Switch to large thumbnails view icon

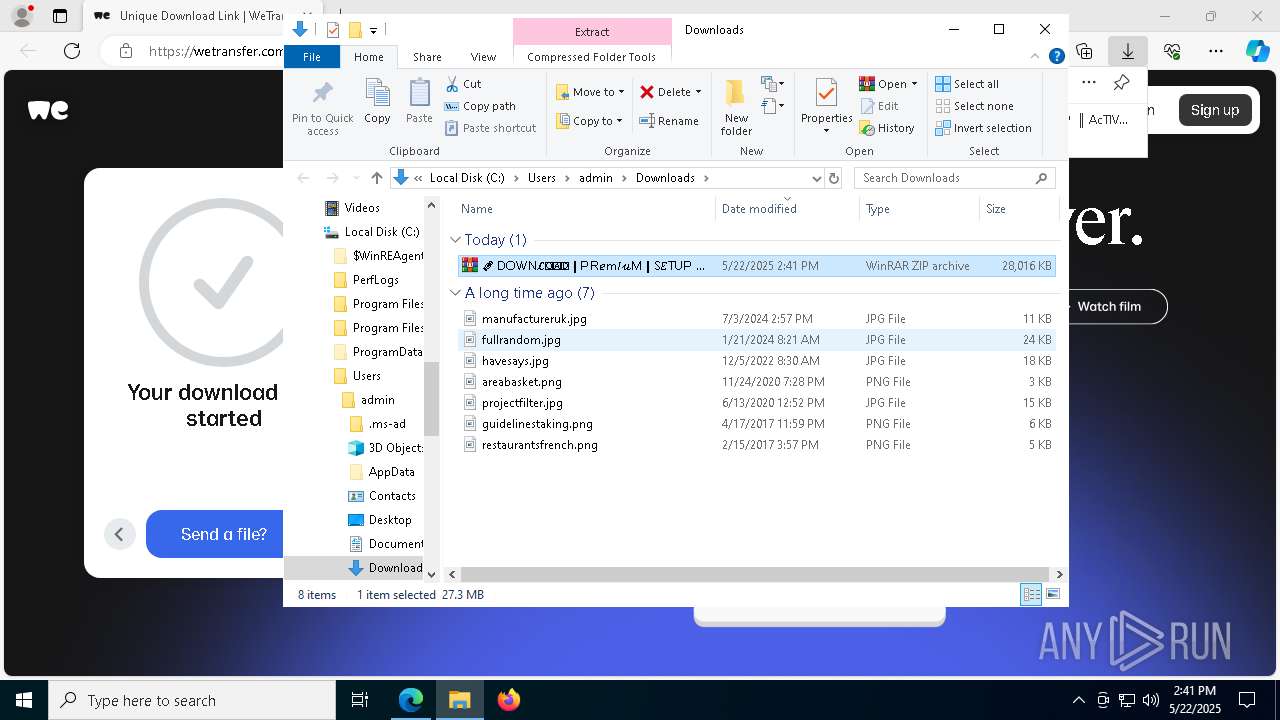(1053, 595)
